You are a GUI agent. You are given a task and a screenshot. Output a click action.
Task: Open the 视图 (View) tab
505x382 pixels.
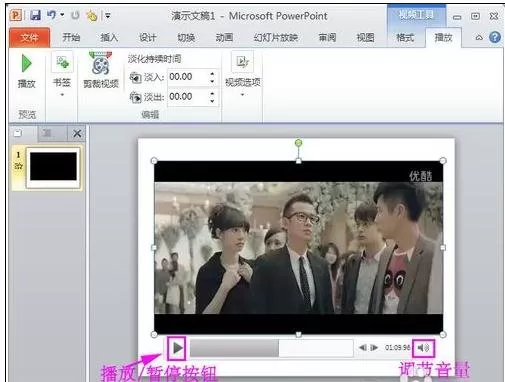(365, 37)
